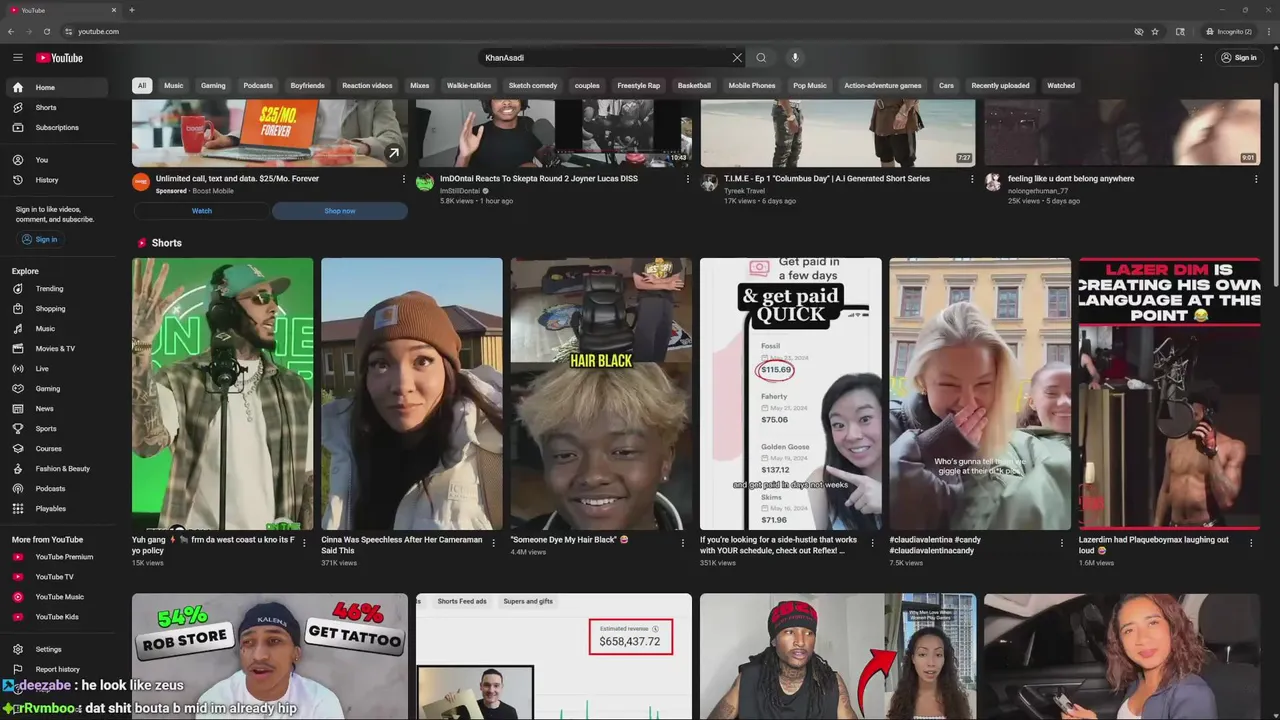Reload the page in browser
Screen dimensions: 1280x720
(46, 31)
